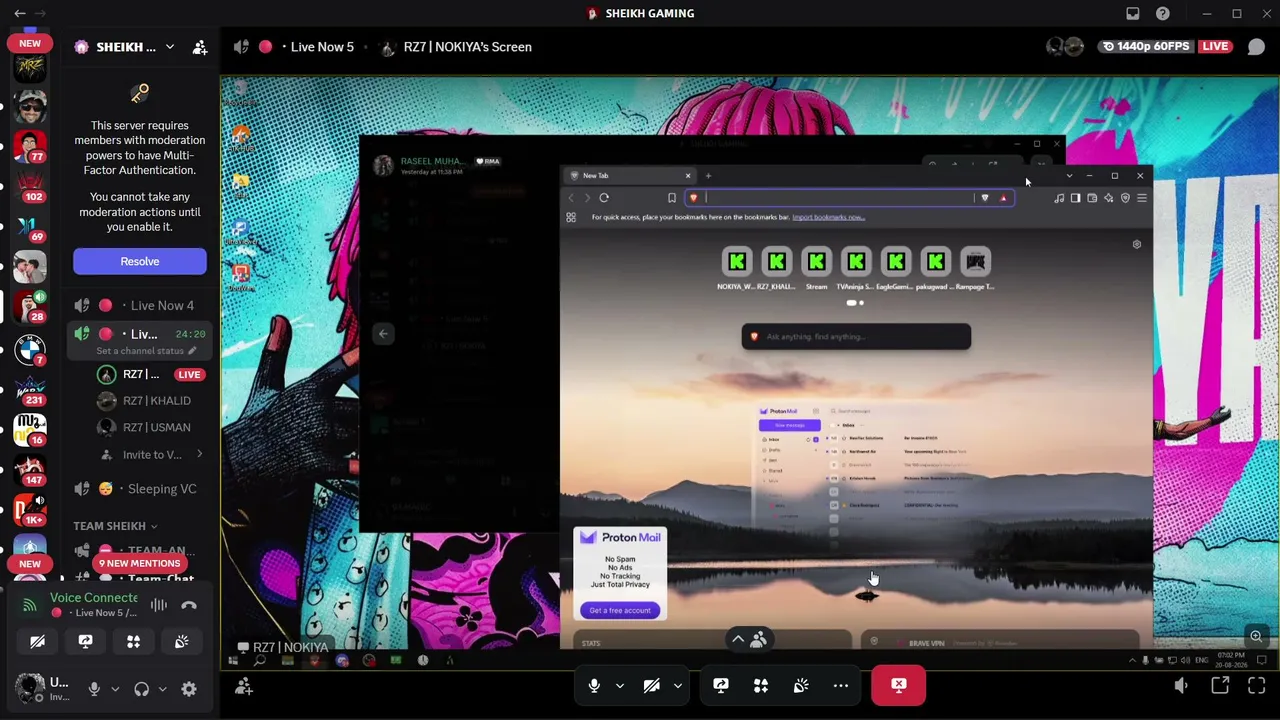Deafen with the headphones icon
The image size is (1280, 720).
141,689
